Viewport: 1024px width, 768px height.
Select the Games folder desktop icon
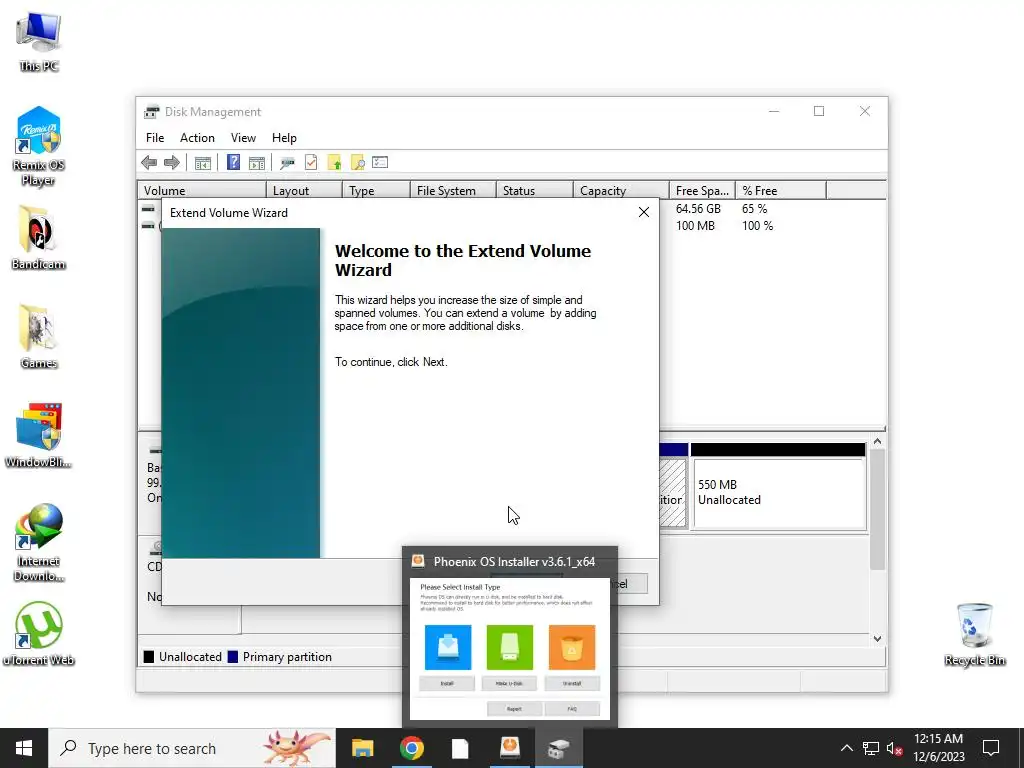[39, 336]
